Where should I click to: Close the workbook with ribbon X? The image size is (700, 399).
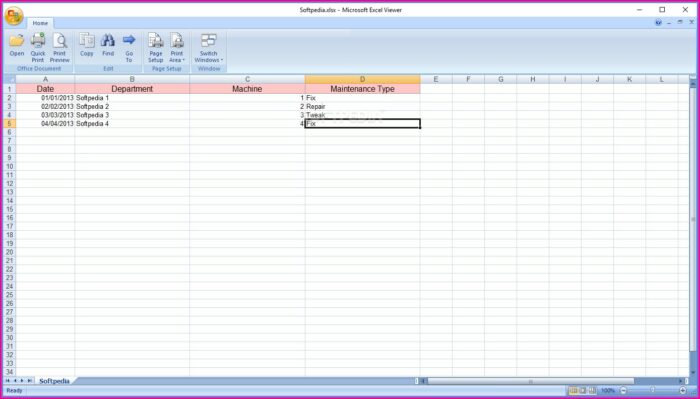click(x=691, y=22)
